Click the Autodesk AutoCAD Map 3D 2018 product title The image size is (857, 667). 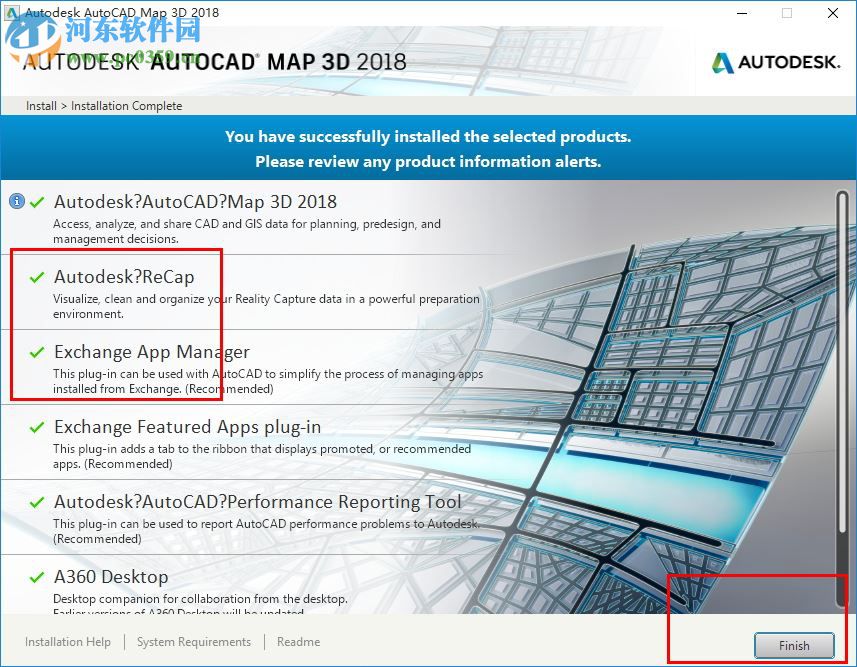click(196, 202)
